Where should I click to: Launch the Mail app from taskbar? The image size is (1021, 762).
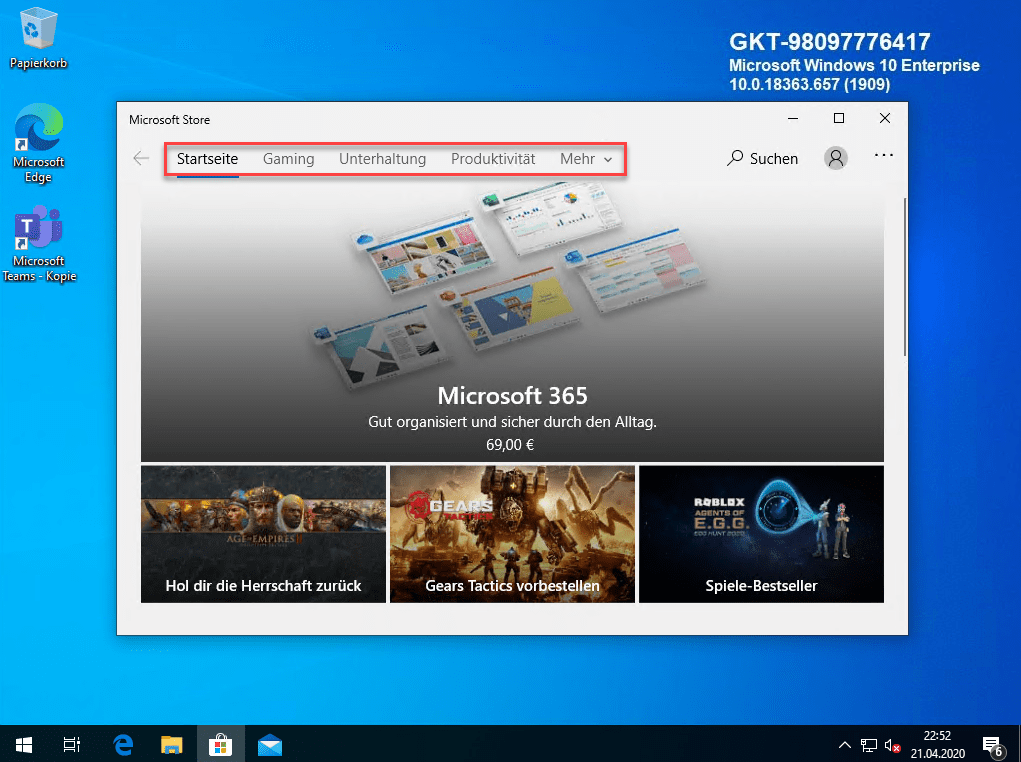269,745
